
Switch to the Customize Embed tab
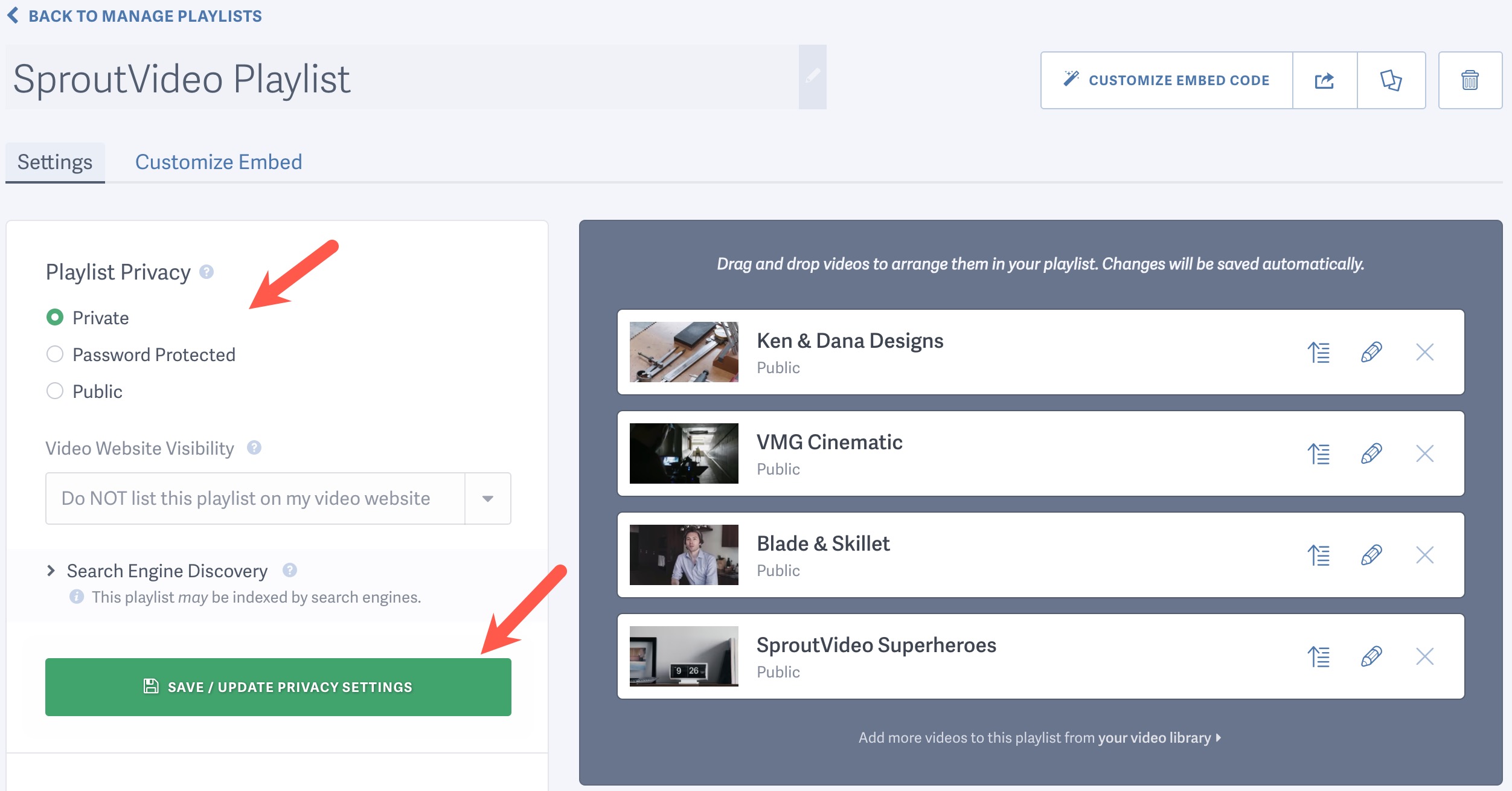(x=219, y=161)
